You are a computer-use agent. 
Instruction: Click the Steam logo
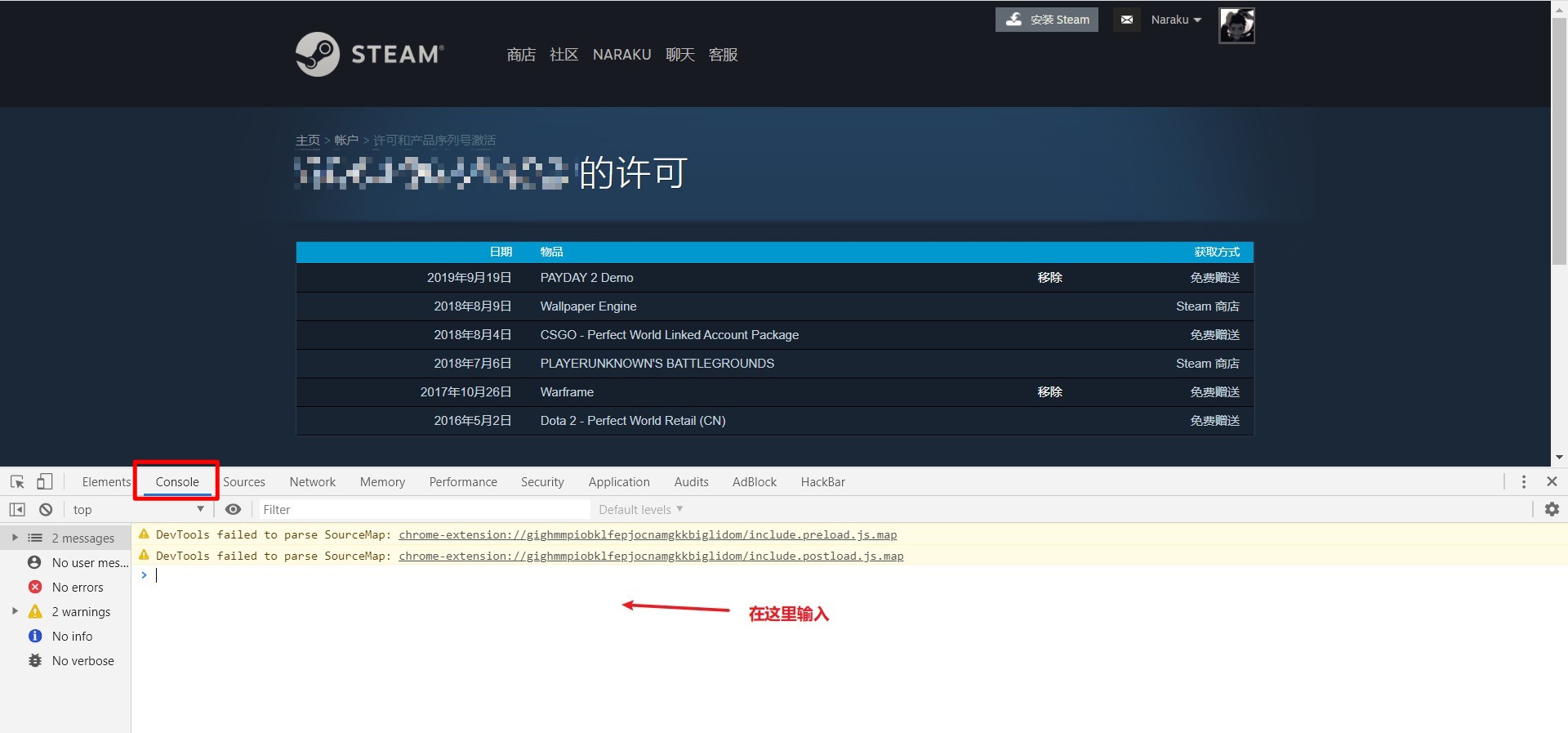click(x=369, y=54)
